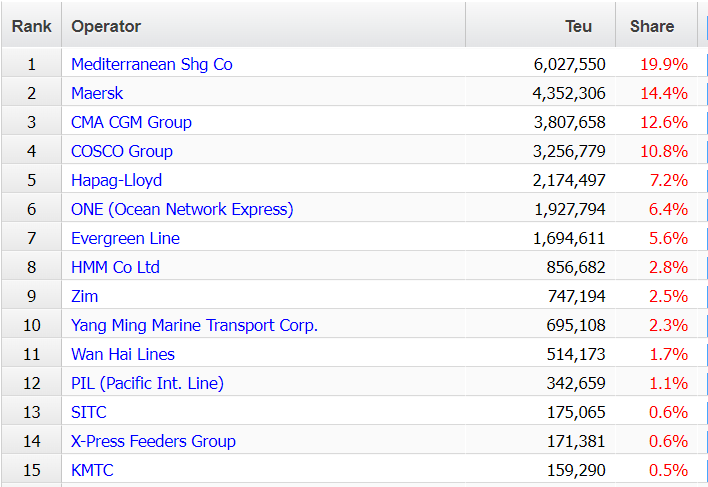Click the 19.9% share value
Viewport: 708px width, 487px height.
664,65
